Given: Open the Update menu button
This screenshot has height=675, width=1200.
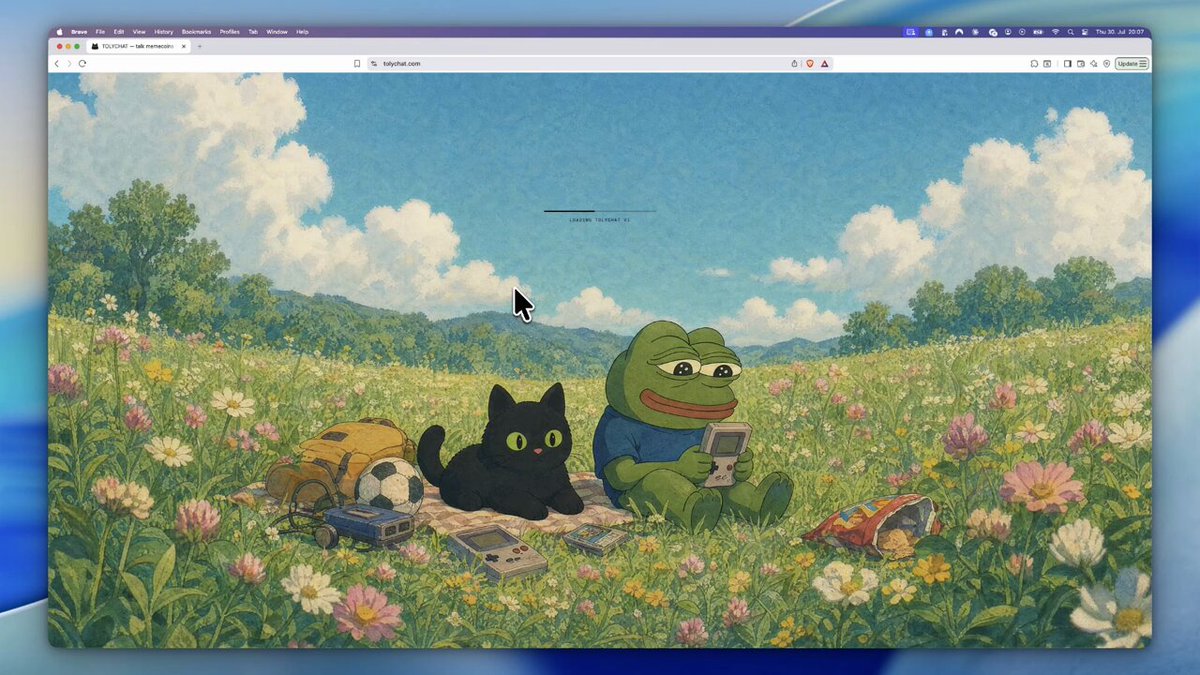Looking at the screenshot, I should click(1132, 63).
